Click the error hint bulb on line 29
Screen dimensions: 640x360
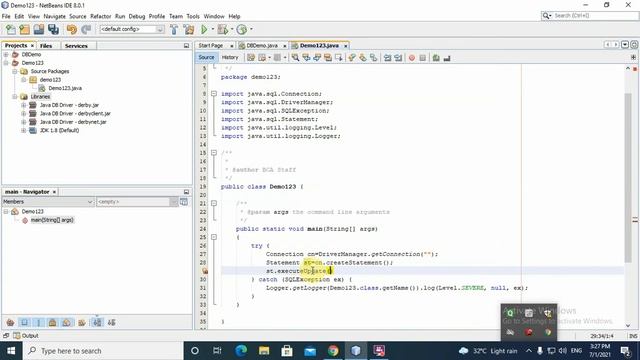[205, 271]
